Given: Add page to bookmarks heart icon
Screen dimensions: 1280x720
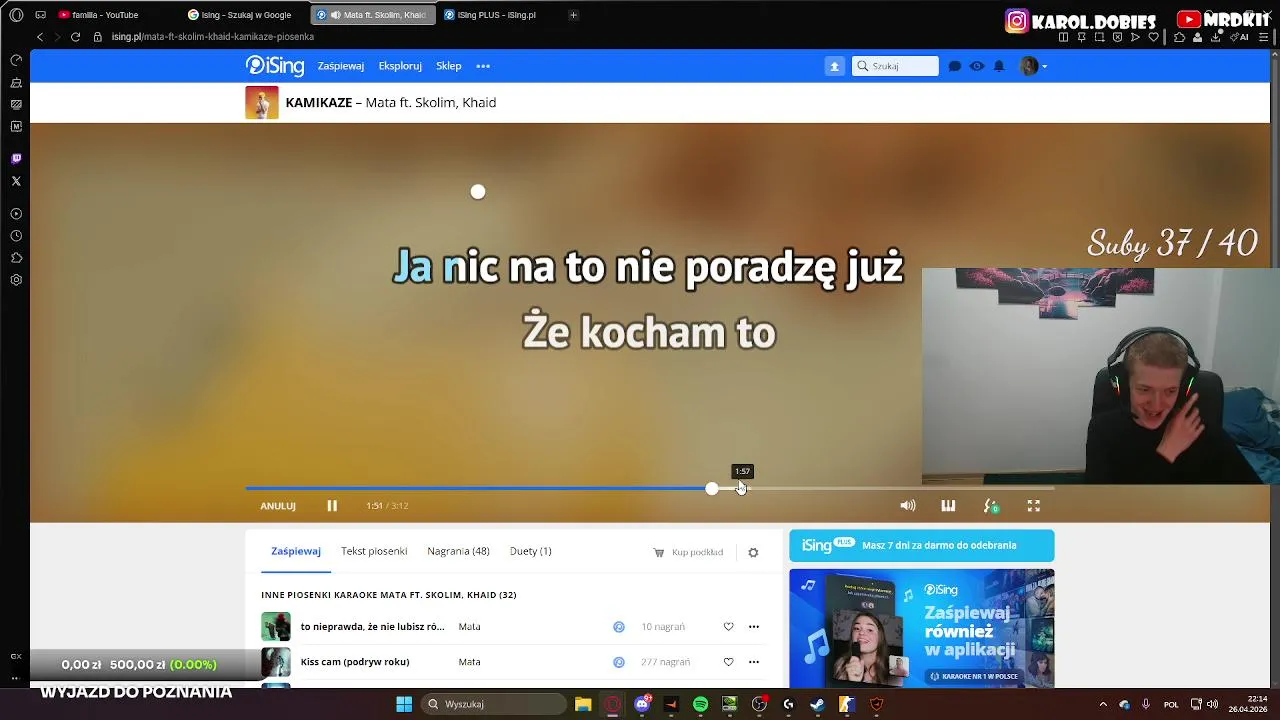Looking at the screenshot, I should click(1153, 37).
